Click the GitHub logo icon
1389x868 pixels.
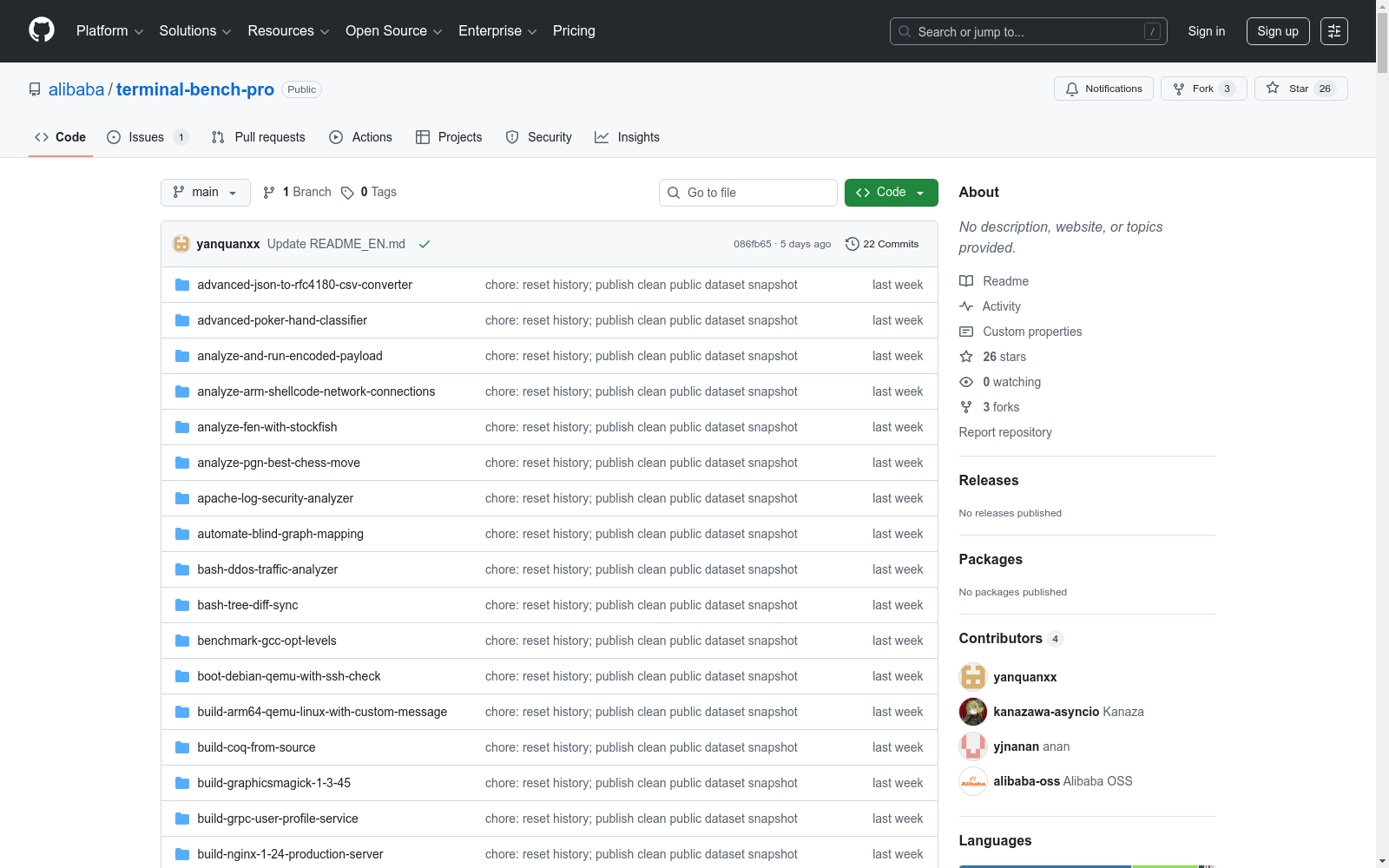tap(42, 30)
